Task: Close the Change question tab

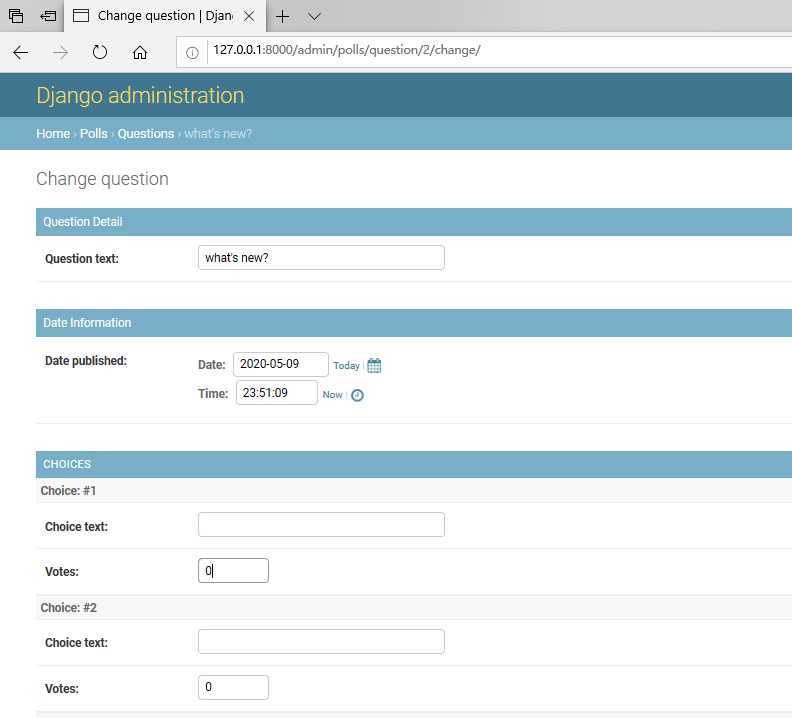Action: point(249,16)
